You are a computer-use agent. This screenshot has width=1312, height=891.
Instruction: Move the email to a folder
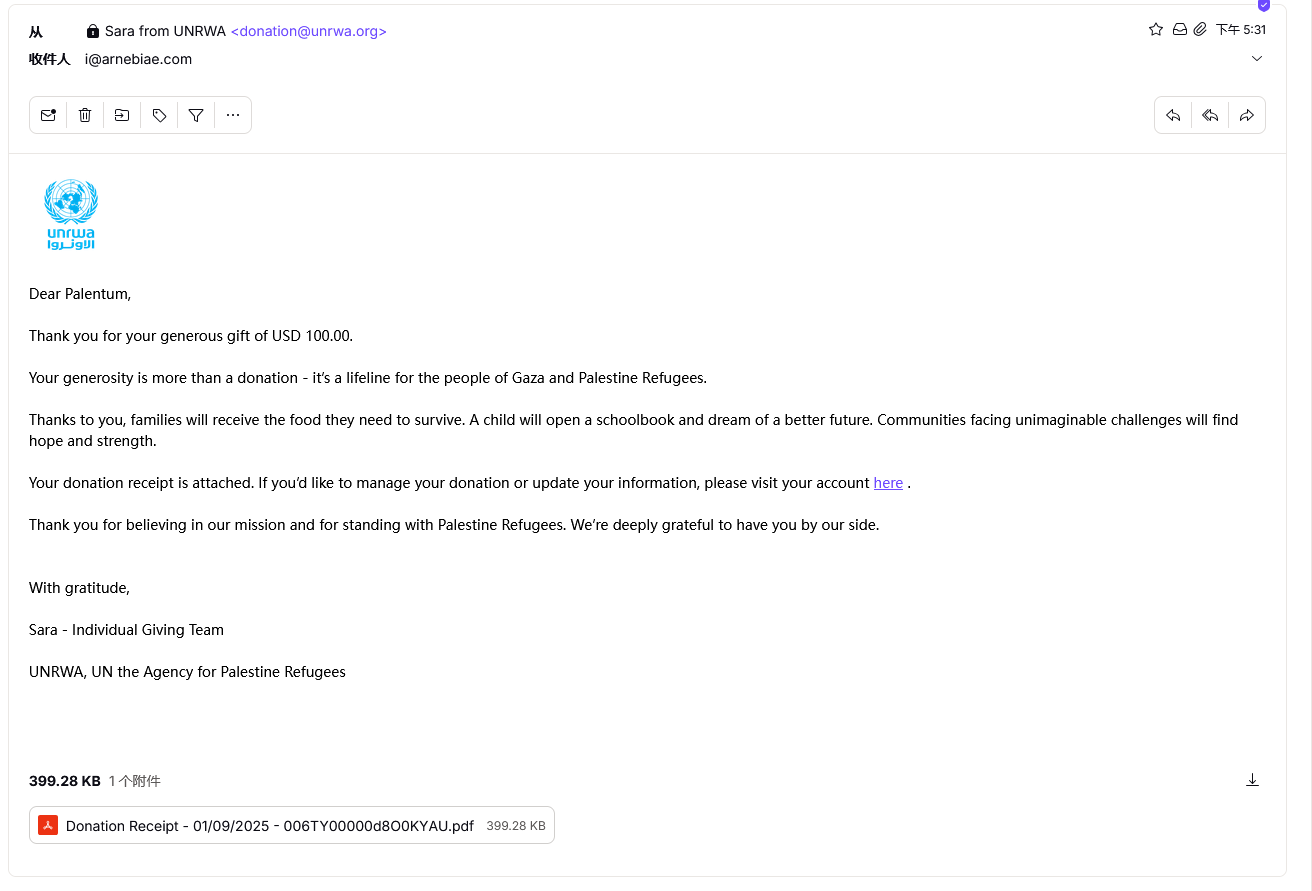[122, 115]
